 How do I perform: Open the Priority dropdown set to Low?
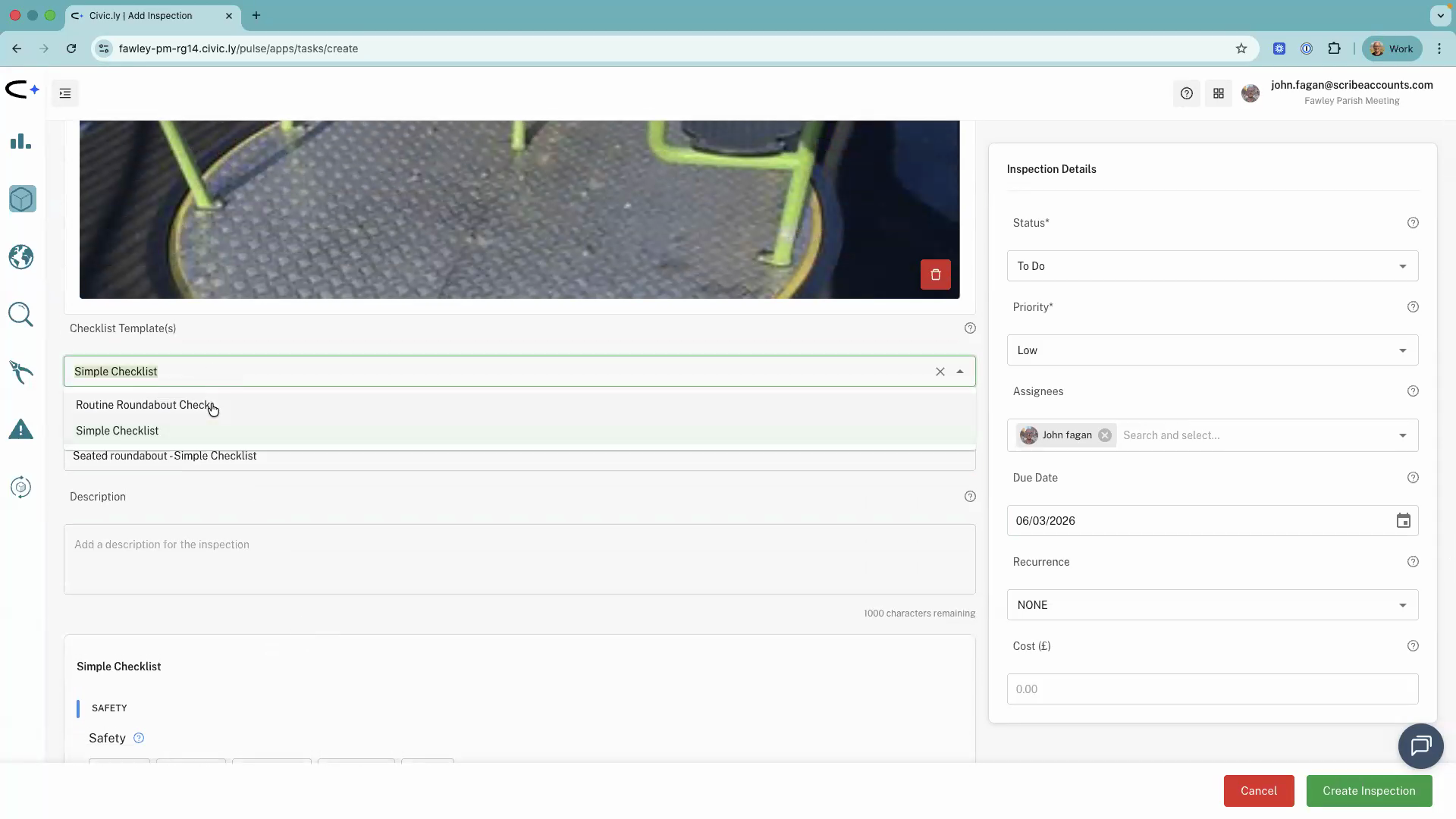(x=1212, y=350)
